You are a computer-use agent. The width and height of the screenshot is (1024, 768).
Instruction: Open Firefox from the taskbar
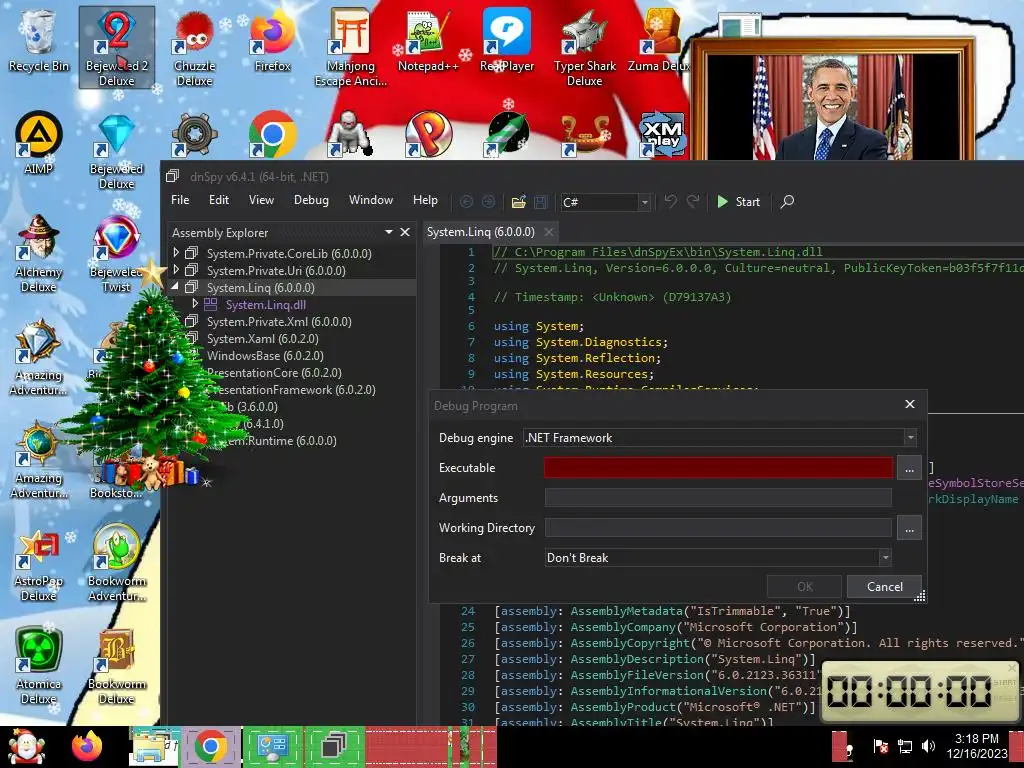point(87,746)
